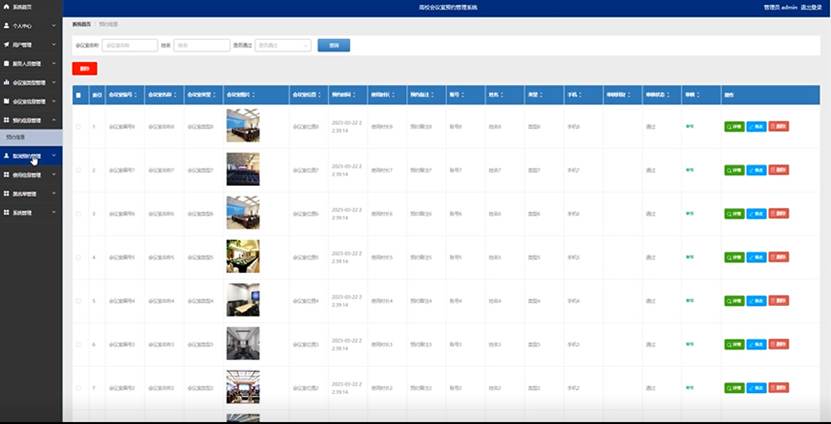Click the home icon in the sidebar

(x=6, y=6)
